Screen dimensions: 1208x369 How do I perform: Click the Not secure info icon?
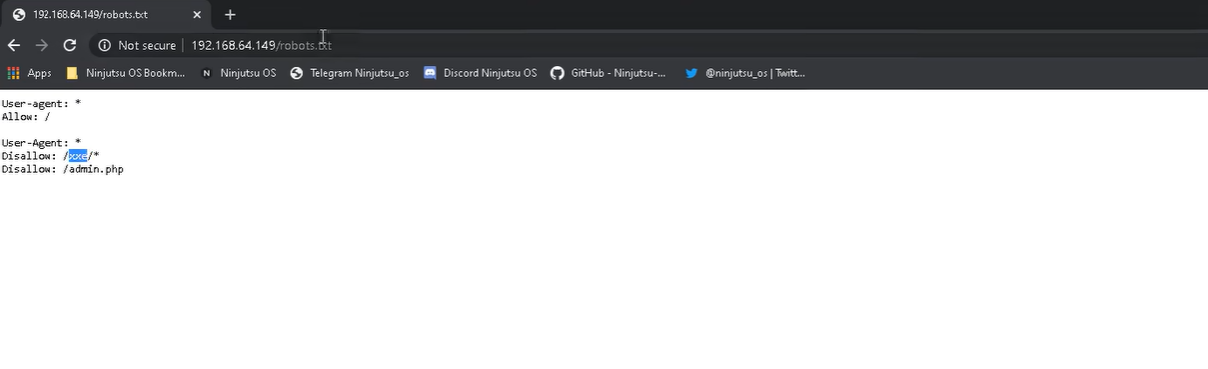pos(104,45)
